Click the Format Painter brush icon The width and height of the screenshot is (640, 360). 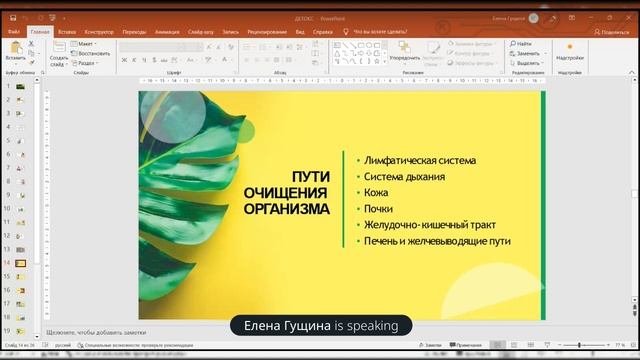coord(31,62)
